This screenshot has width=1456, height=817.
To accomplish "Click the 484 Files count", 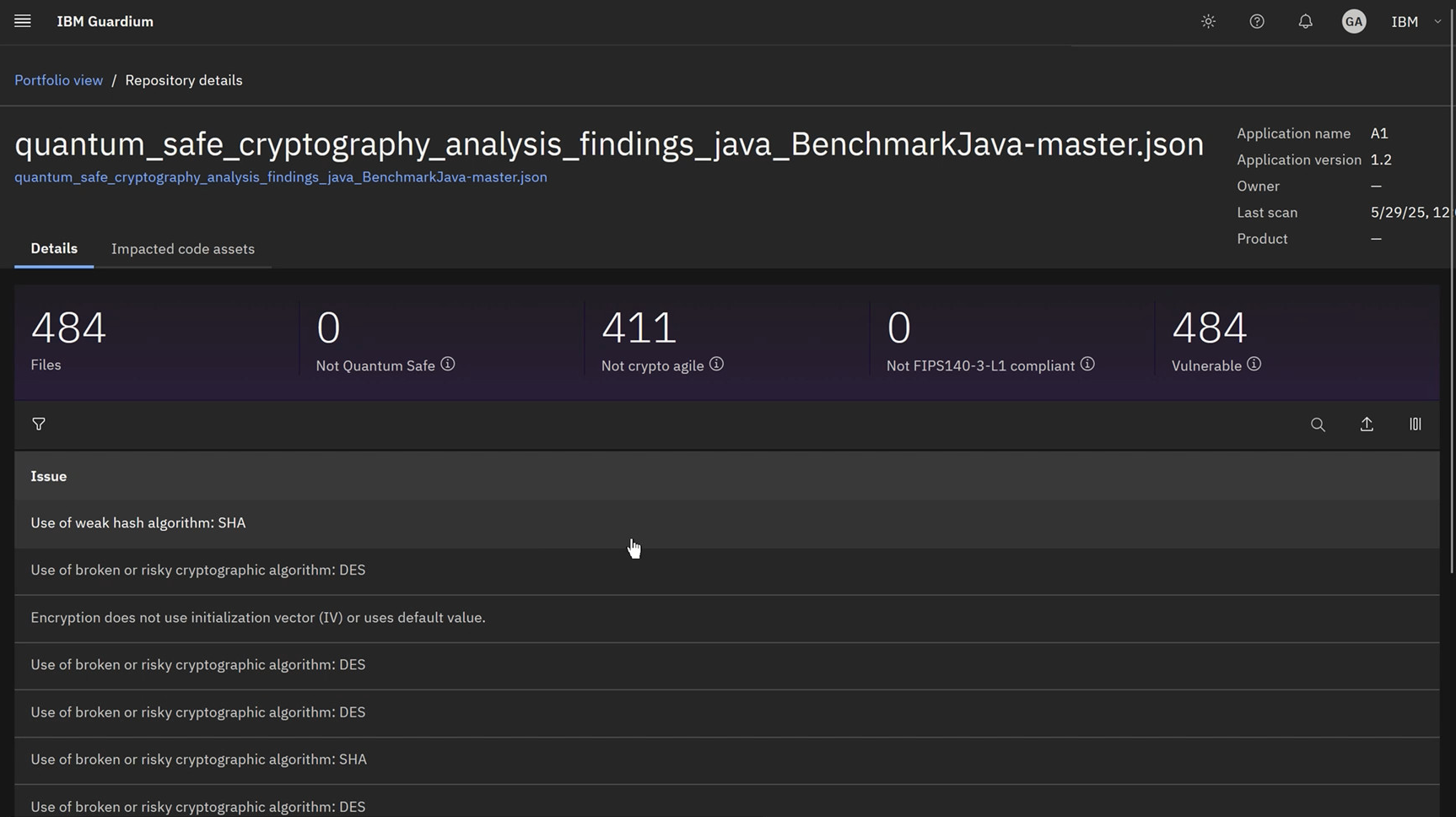I will click(x=68, y=327).
